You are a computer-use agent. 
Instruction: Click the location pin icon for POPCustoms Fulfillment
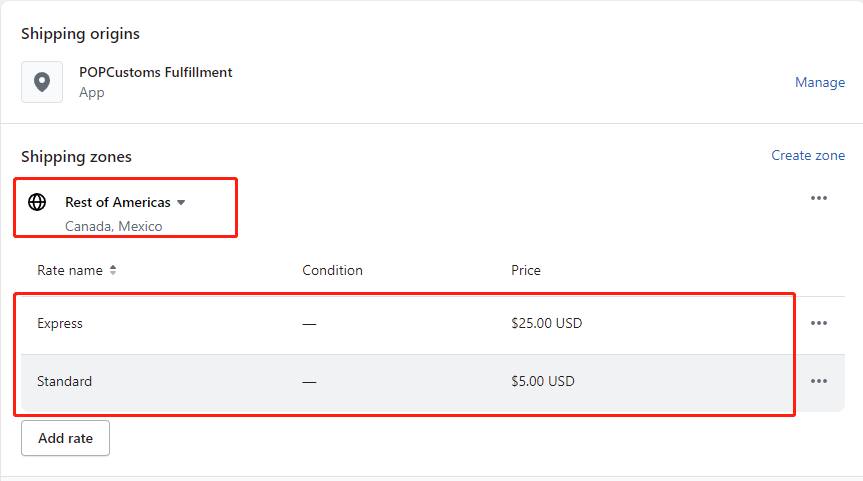42,82
